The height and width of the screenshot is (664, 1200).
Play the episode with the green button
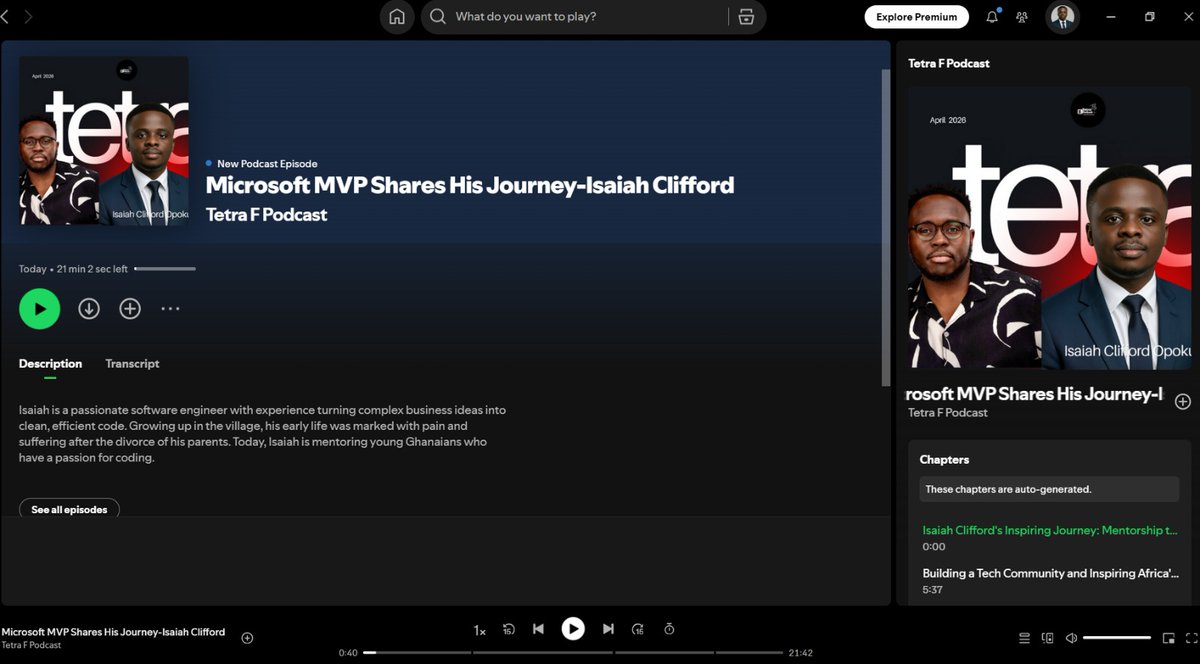[x=40, y=309]
